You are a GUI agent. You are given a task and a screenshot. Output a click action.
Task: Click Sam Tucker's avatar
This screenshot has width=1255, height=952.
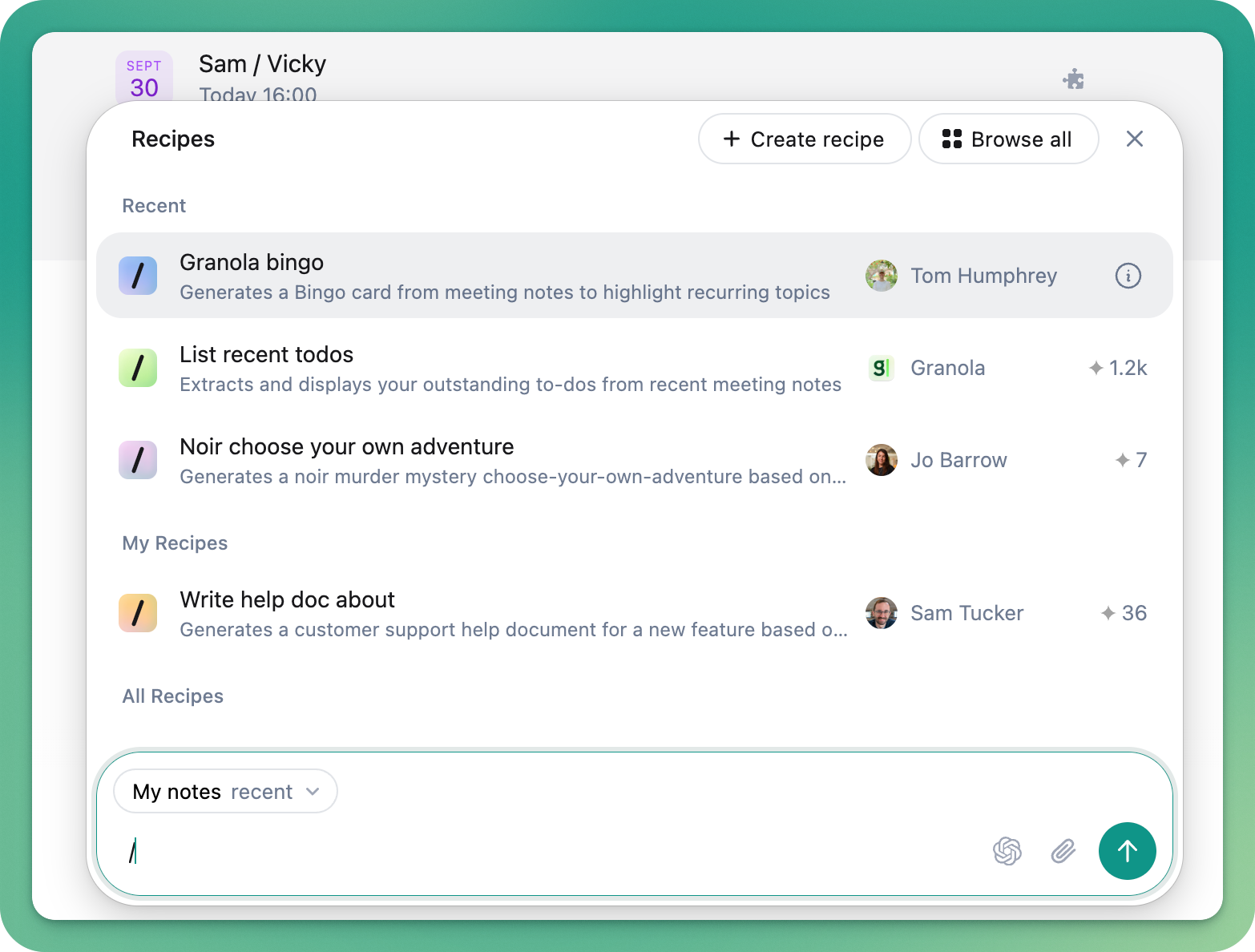882,613
